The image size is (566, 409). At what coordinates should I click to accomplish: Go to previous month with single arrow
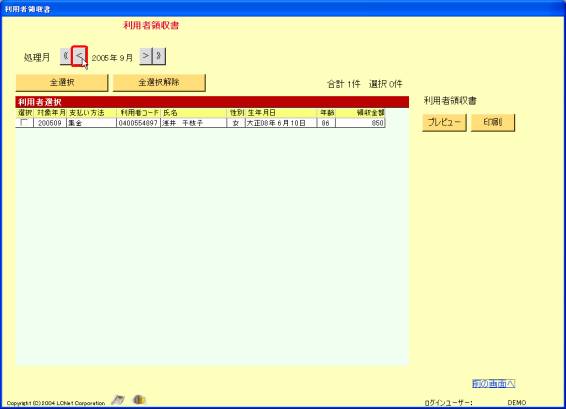pos(79,56)
